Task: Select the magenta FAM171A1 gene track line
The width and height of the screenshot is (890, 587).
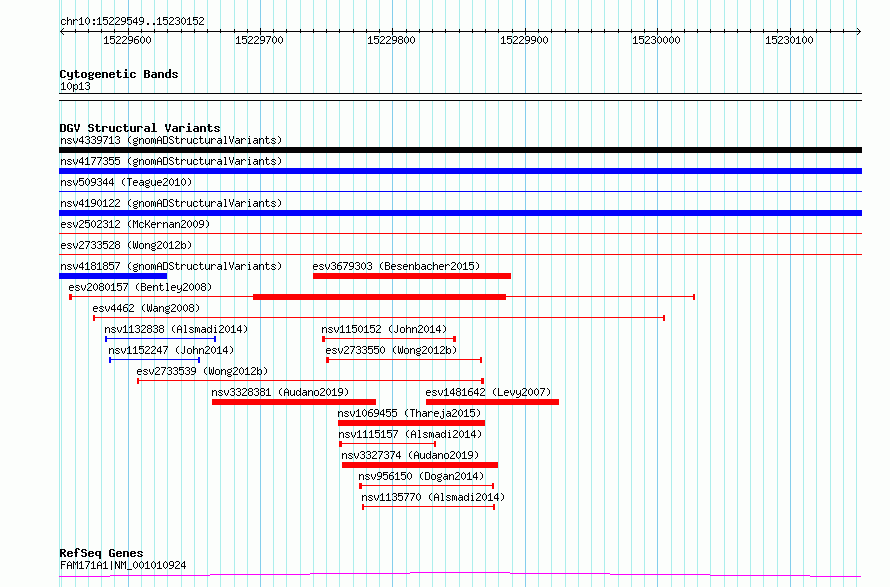Action: pyautogui.click(x=460, y=575)
